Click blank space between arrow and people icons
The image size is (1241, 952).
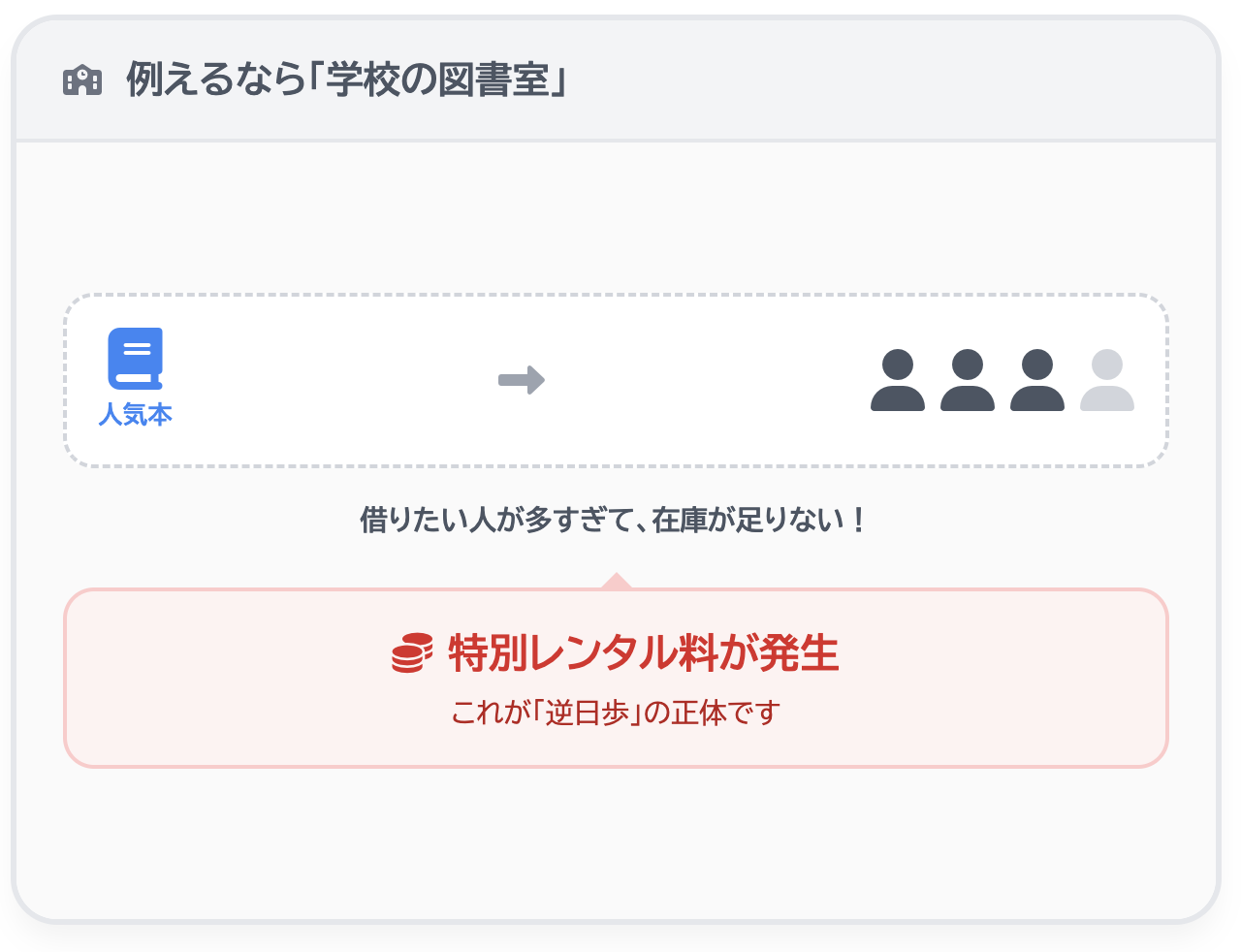click(708, 380)
